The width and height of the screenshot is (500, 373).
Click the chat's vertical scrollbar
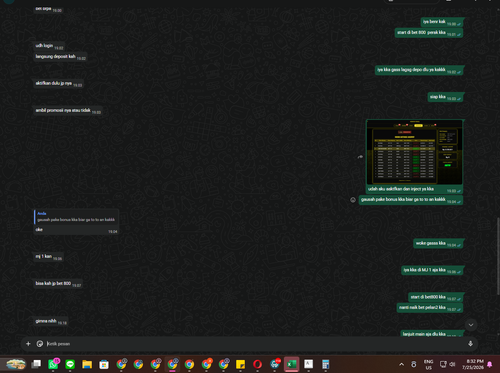(498, 256)
